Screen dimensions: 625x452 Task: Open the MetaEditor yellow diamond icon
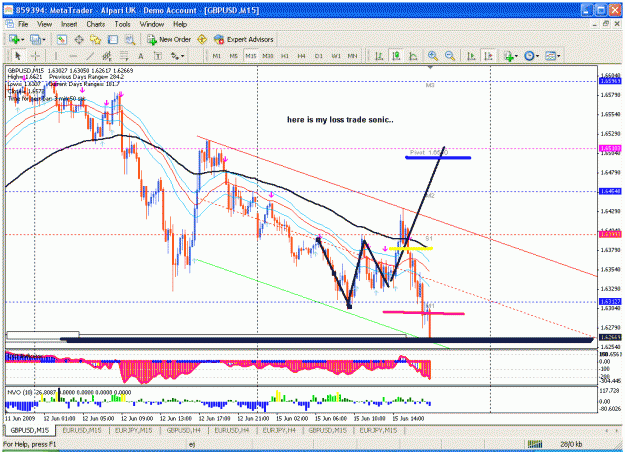point(202,39)
